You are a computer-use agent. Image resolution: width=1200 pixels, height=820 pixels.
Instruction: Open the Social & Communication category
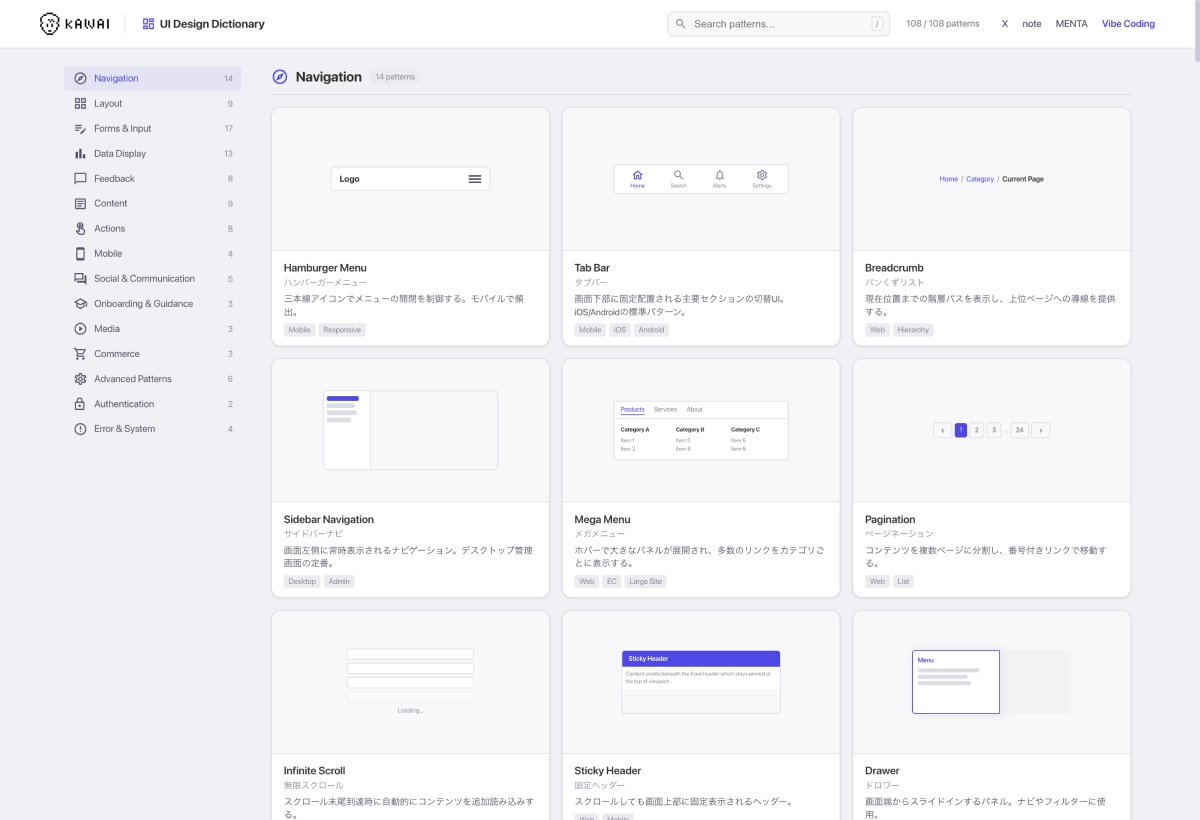point(144,279)
